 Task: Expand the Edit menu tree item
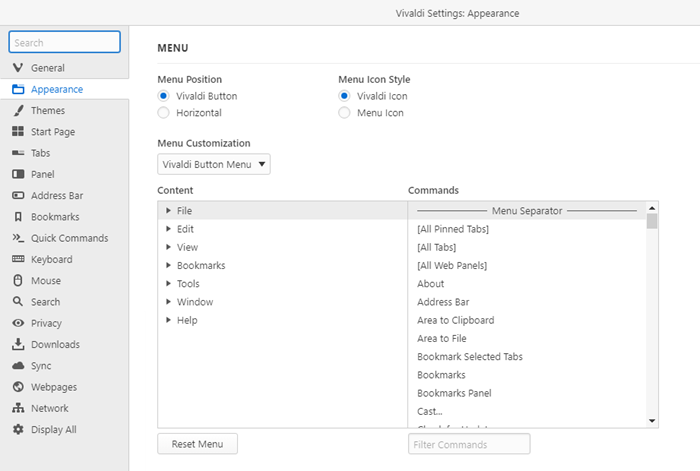[x=168, y=229]
